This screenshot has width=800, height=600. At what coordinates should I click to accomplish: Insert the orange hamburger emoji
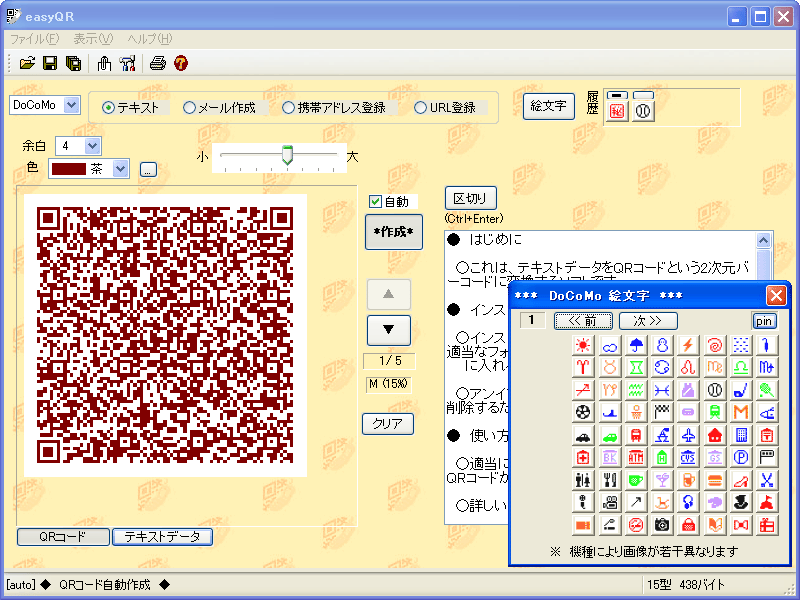(x=715, y=480)
